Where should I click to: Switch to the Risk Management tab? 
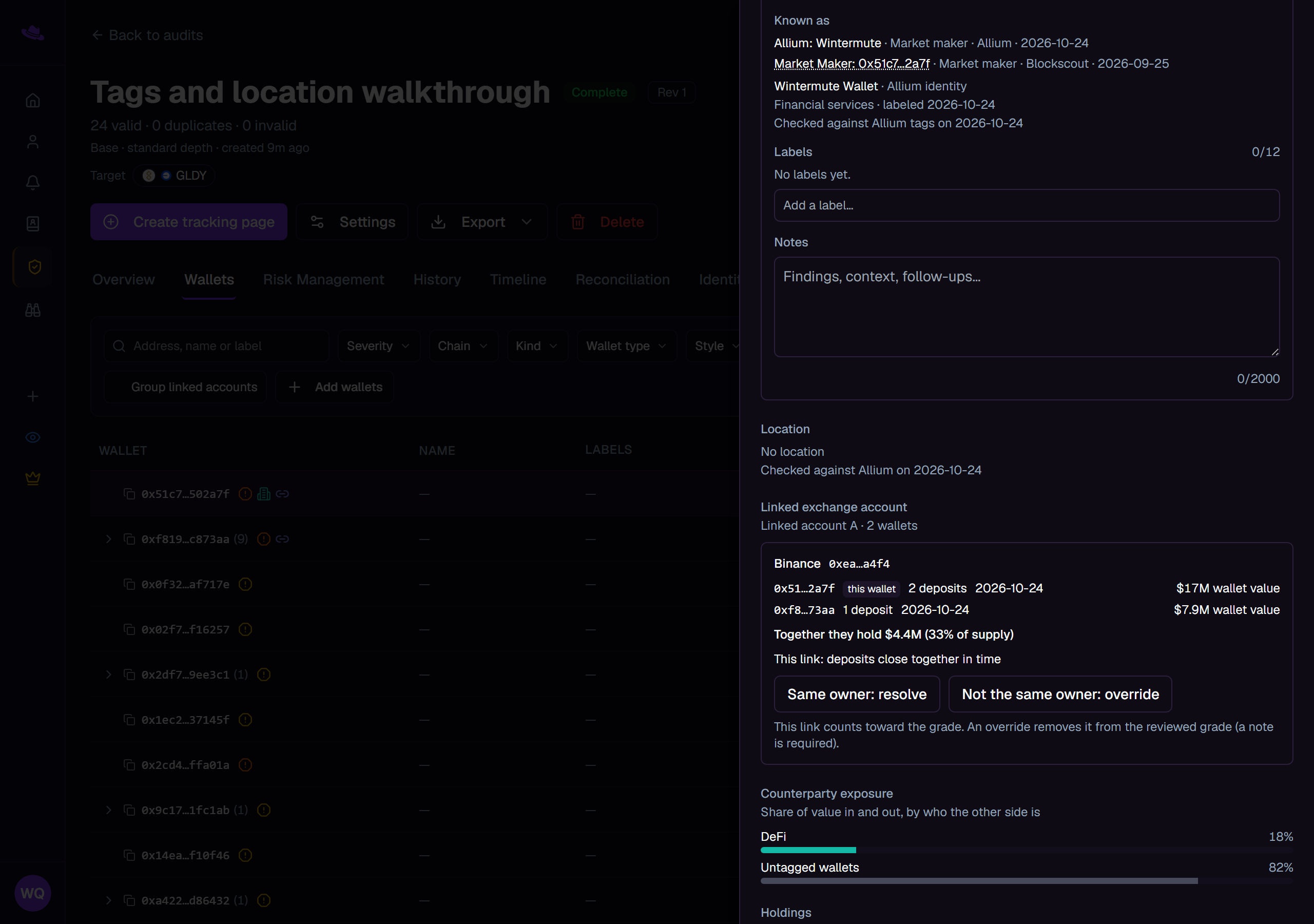tap(323, 279)
